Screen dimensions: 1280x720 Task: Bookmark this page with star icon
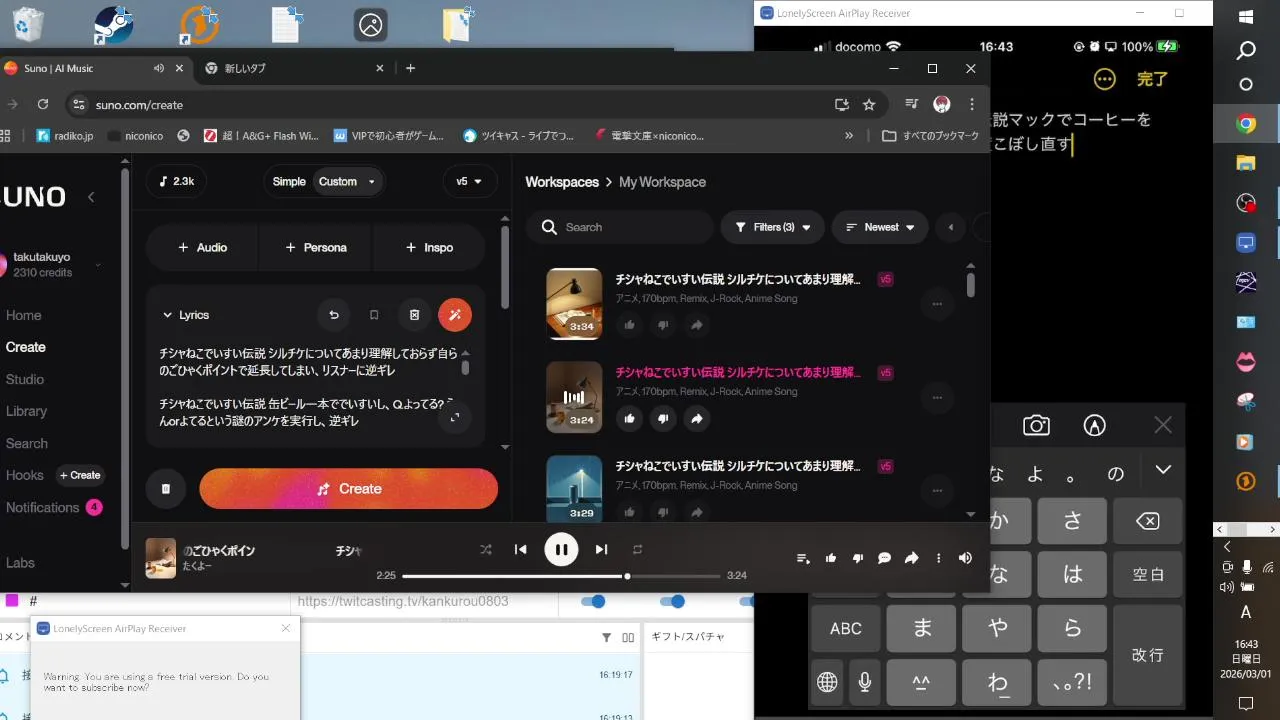tap(869, 104)
